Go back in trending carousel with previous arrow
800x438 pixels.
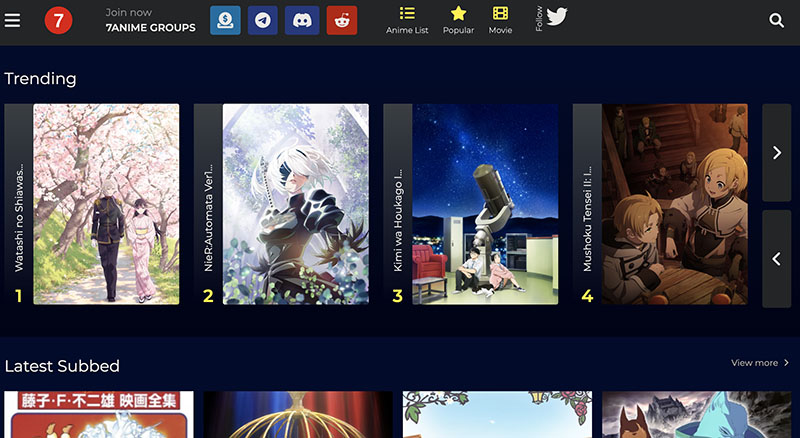click(x=777, y=259)
